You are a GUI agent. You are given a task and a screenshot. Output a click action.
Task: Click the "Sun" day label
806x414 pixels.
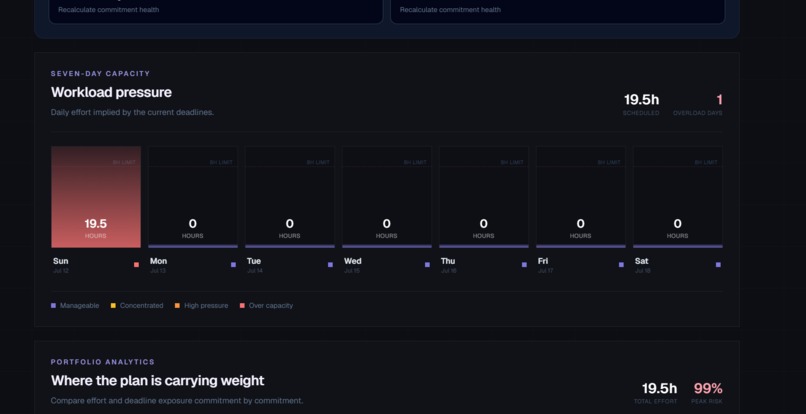(x=60, y=261)
